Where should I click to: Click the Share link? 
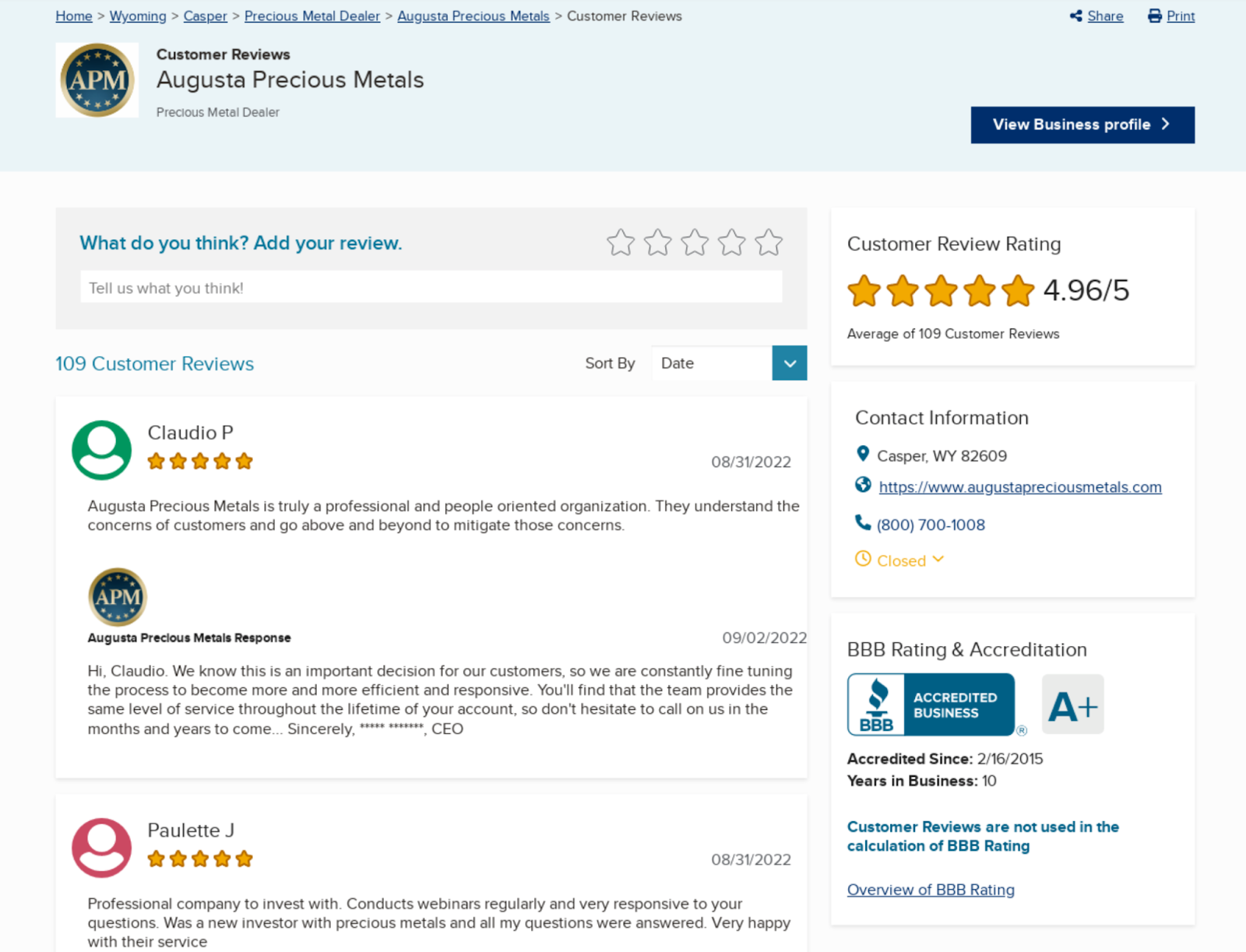coord(1105,16)
